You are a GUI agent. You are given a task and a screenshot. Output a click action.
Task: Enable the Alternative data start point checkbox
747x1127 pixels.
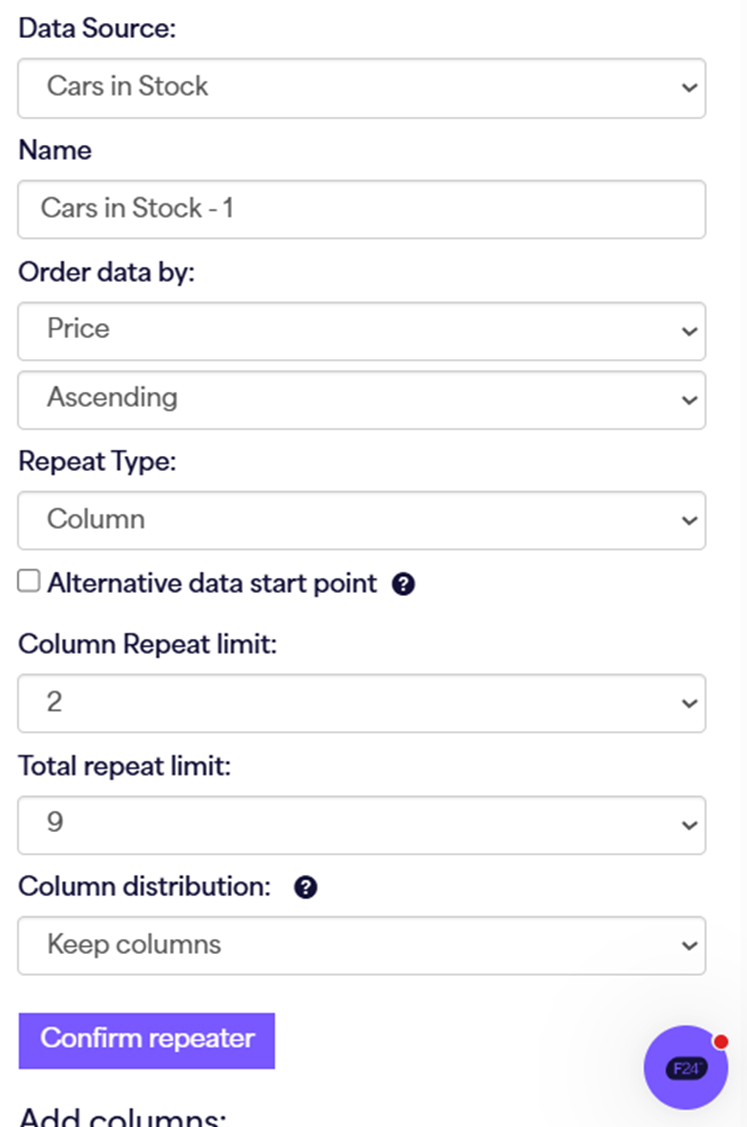[x=29, y=581]
